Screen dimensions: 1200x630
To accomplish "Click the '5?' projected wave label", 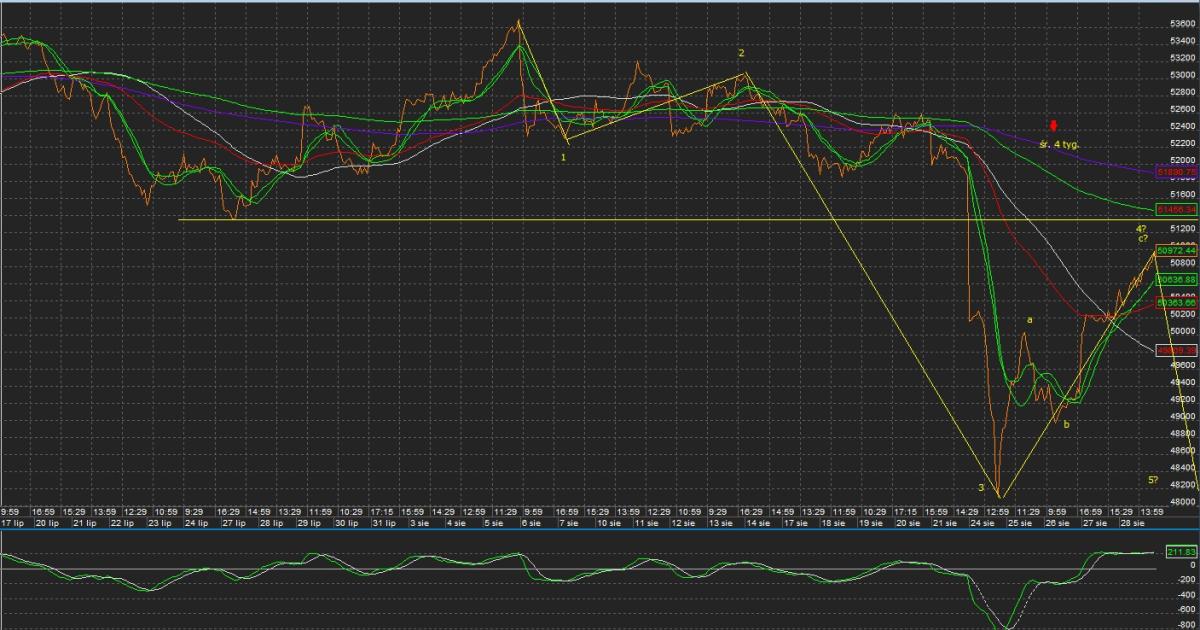I will [1153, 480].
